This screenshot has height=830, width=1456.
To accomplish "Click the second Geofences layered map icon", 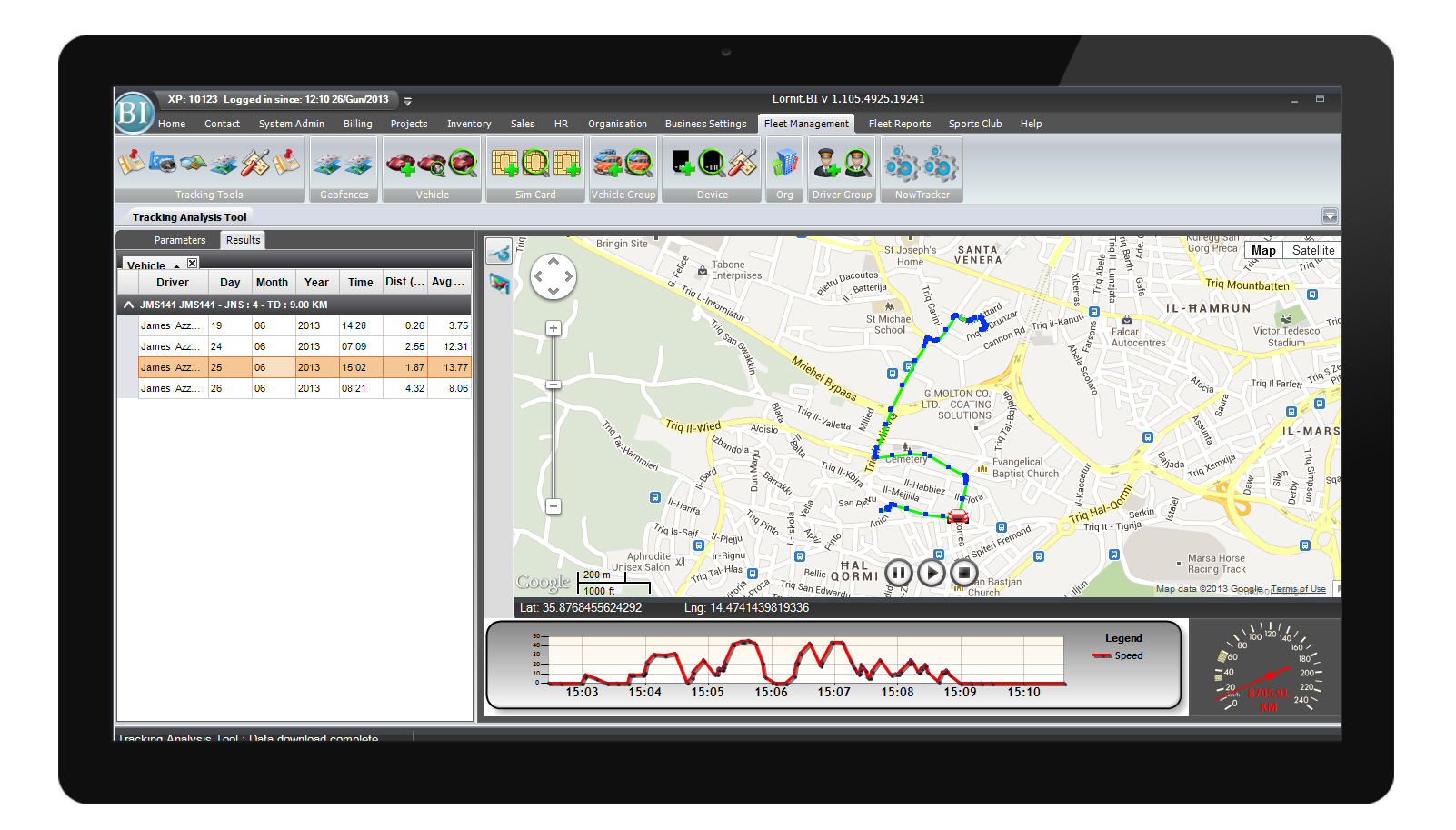I will coord(359,164).
